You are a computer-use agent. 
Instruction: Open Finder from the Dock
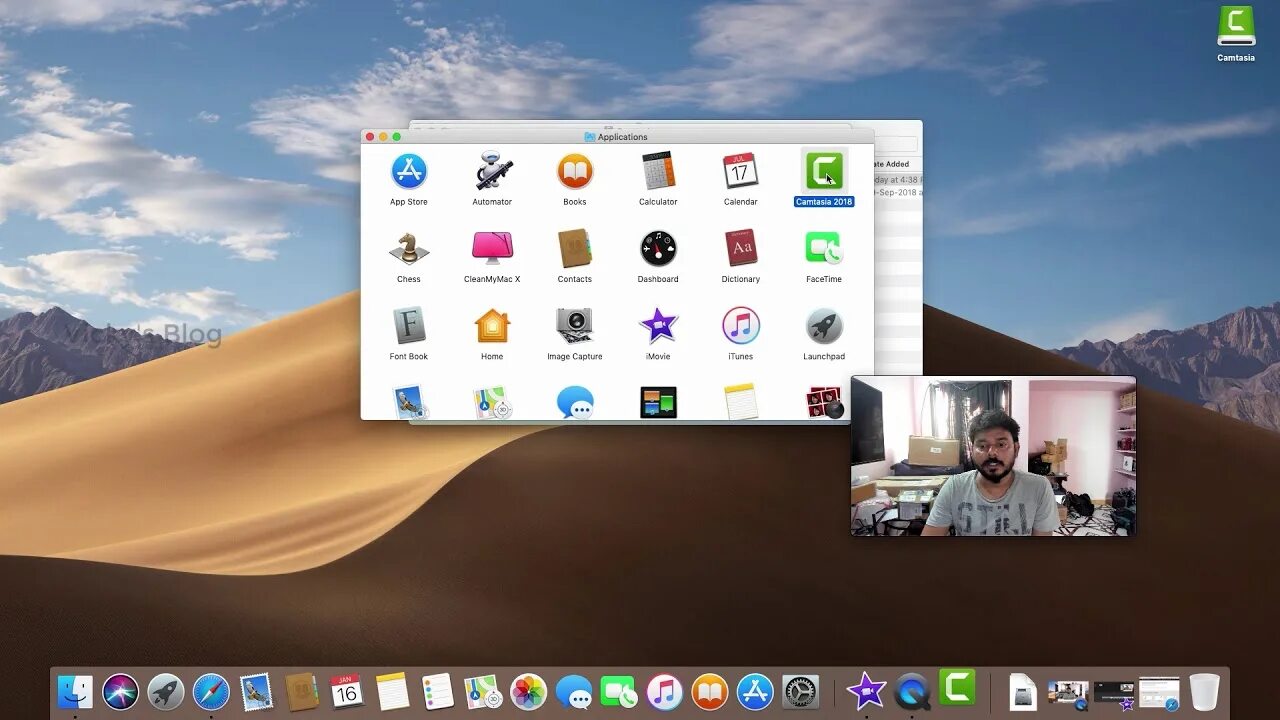(x=75, y=692)
